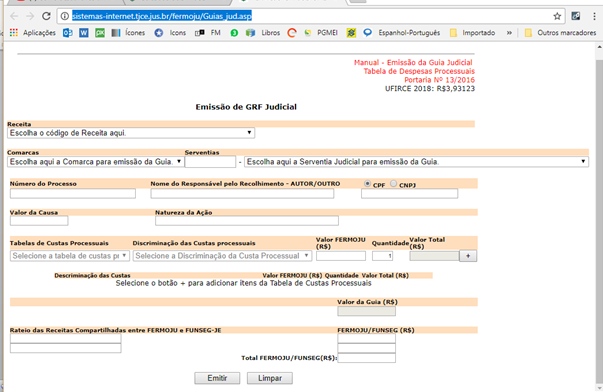Bookmark this page with the star icon
The width and height of the screenshot is (603, 392).
557,16
